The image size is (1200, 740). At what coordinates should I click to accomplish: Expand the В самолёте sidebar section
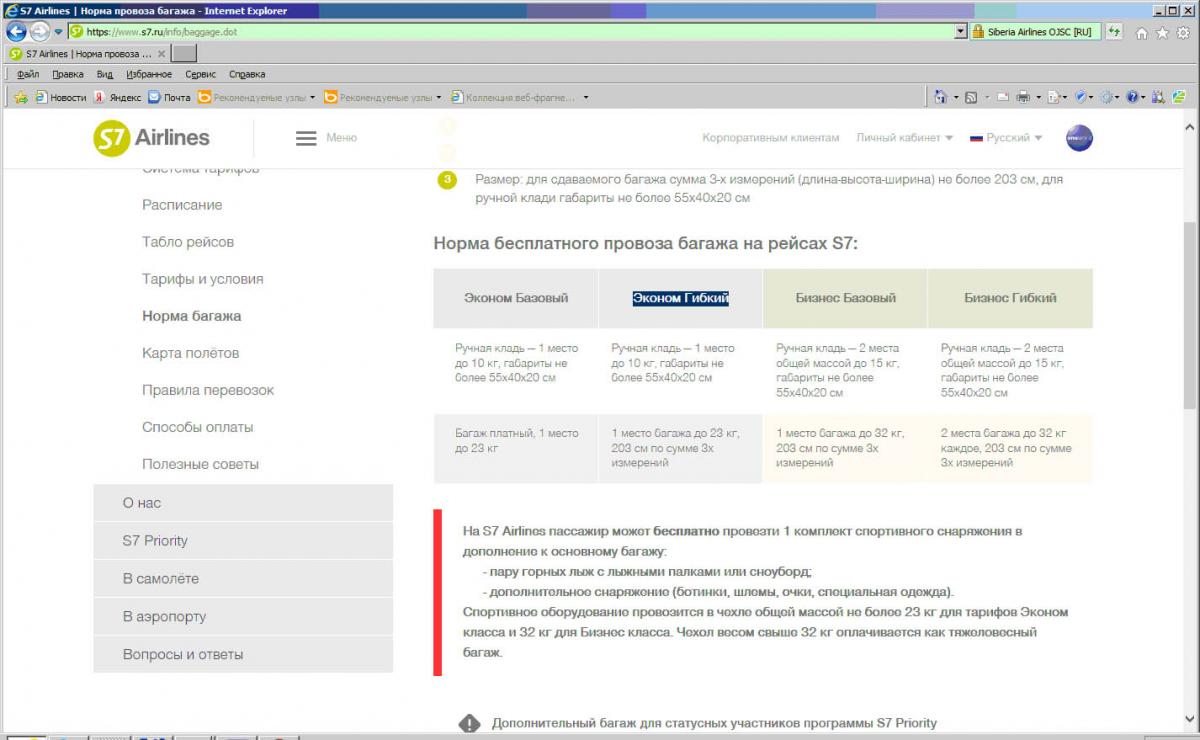coord(243,579)
